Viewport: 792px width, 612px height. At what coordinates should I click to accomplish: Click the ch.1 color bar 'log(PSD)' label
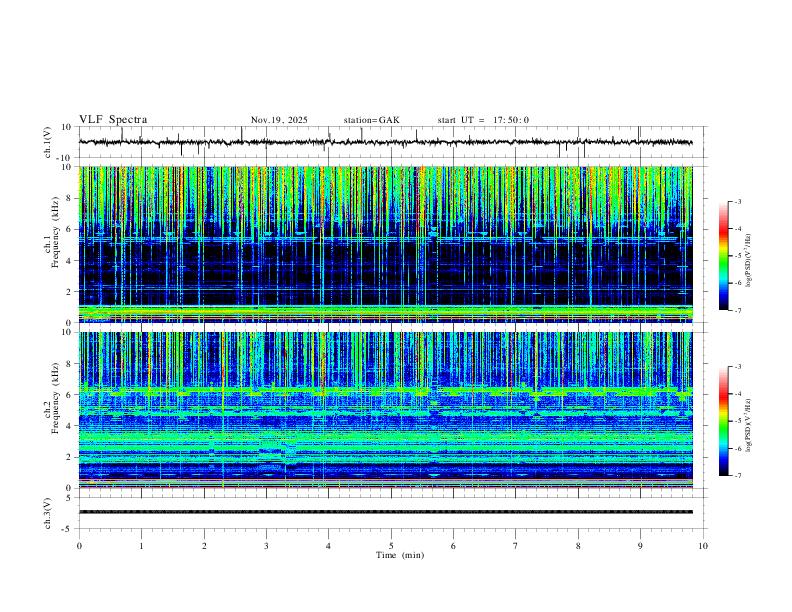click(x=749, y=260)
